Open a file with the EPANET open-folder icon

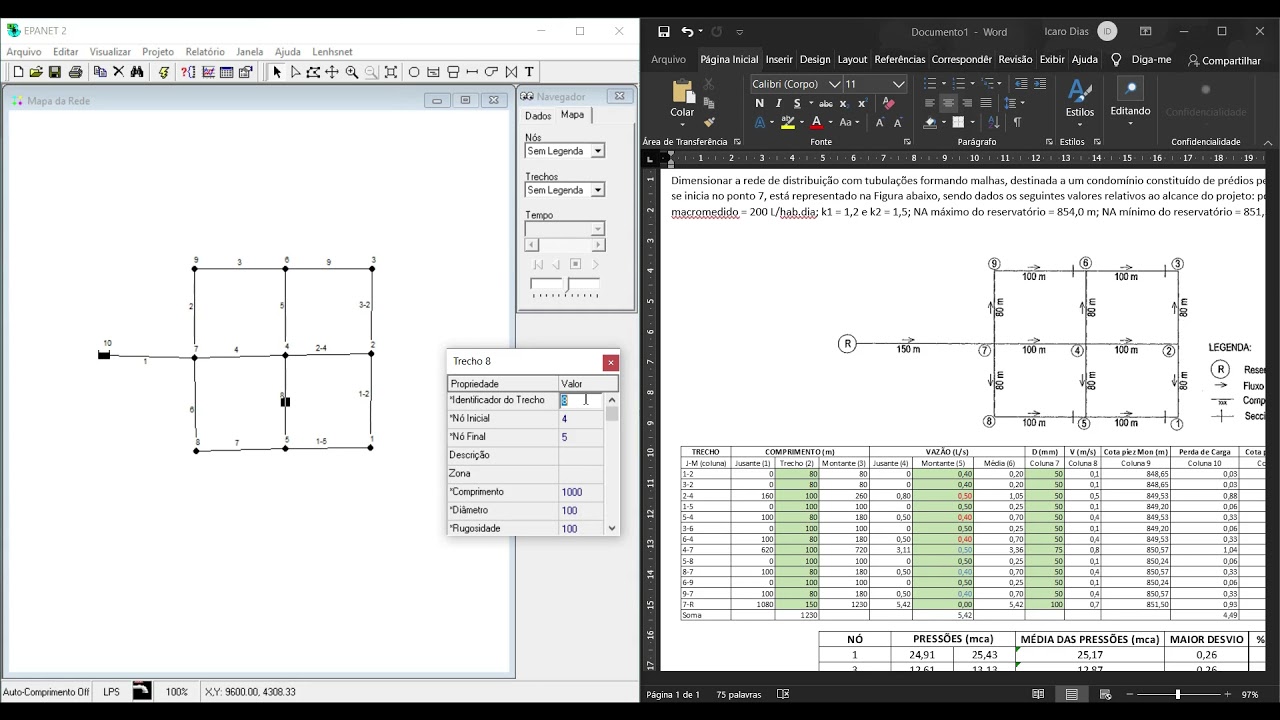pyautogui.click(x=36, y=72)
